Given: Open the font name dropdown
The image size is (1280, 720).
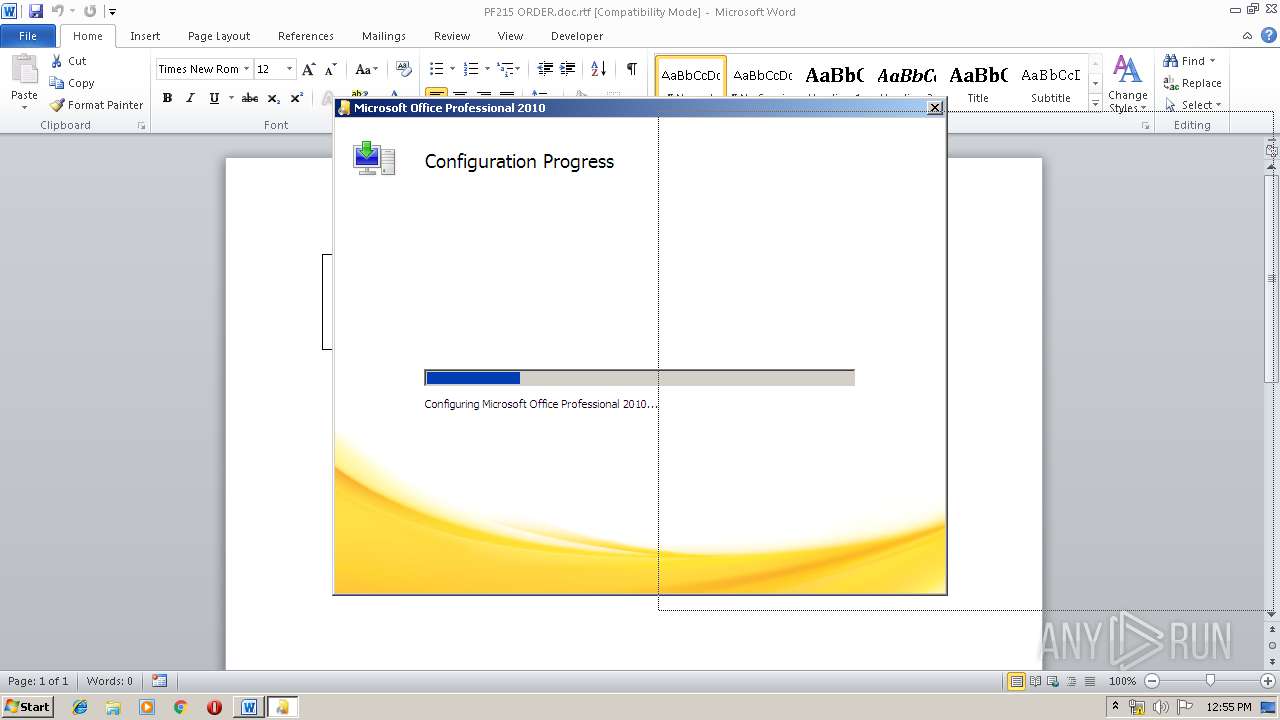Looking at the screenshot, I should coord(246,69).
